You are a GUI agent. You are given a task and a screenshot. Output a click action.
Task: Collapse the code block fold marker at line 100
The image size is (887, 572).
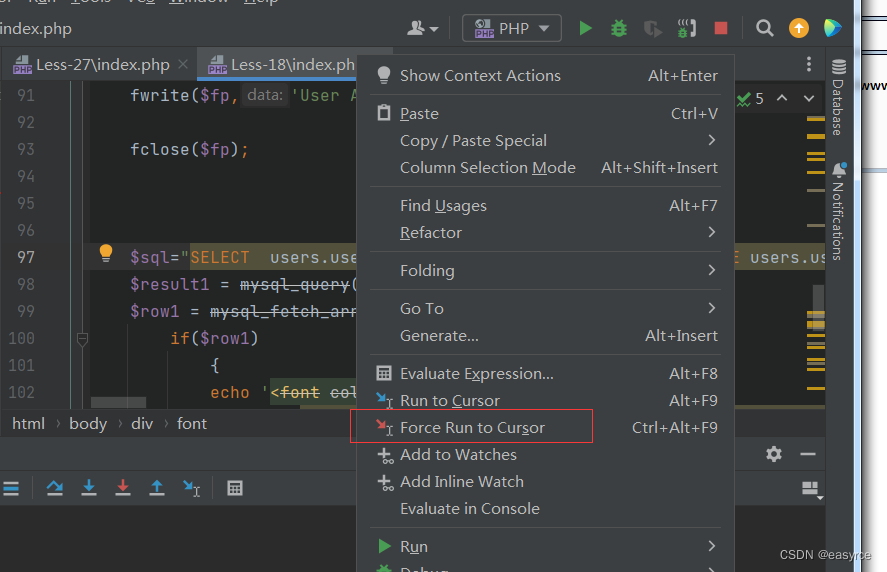[x=83, y=339]
